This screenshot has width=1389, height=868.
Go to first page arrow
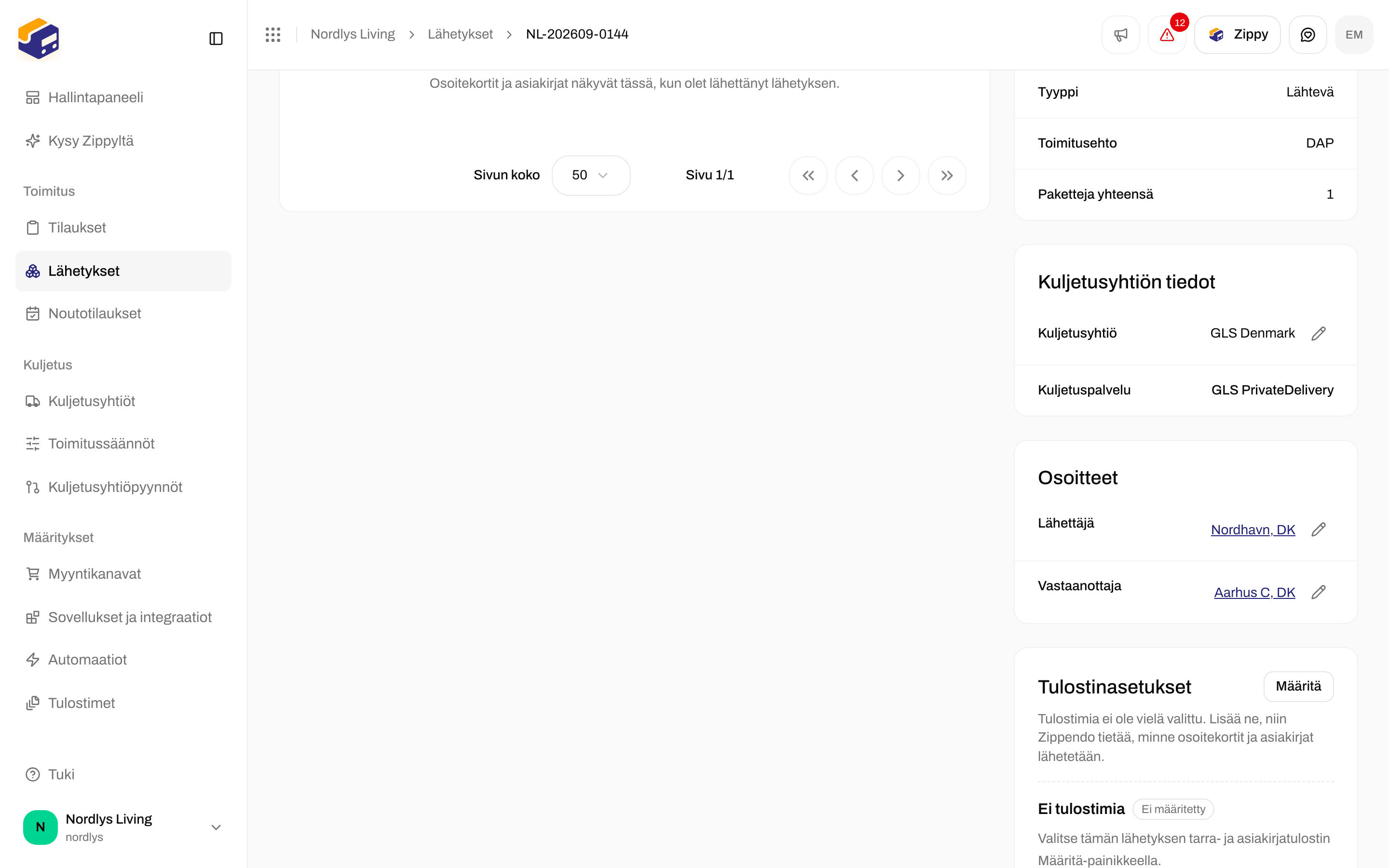pos(808,175)
